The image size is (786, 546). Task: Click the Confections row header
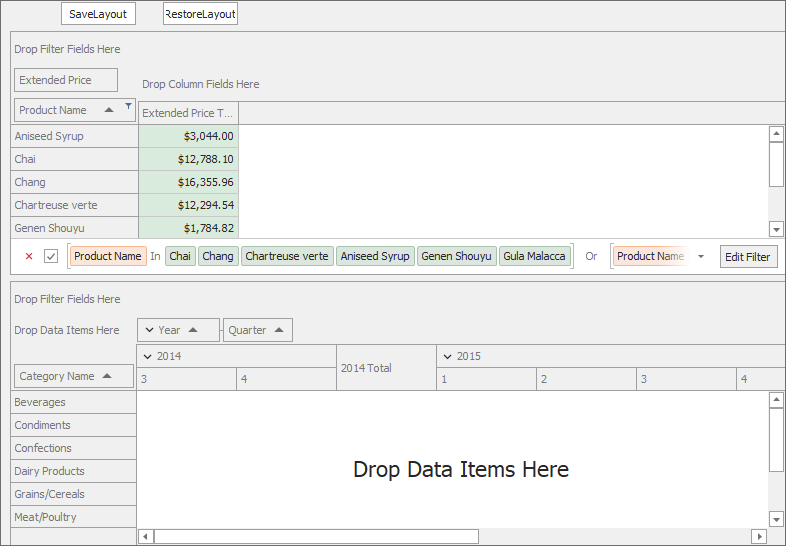73,449
